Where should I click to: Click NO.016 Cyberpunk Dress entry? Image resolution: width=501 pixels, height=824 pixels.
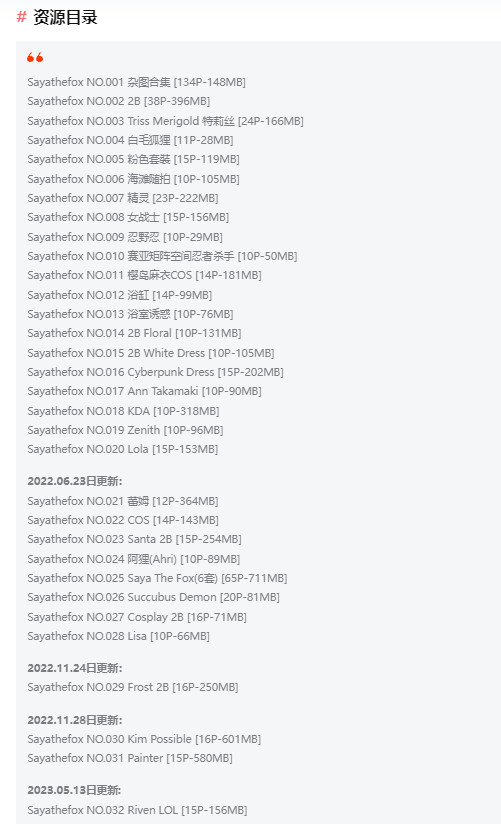(155, 372)
